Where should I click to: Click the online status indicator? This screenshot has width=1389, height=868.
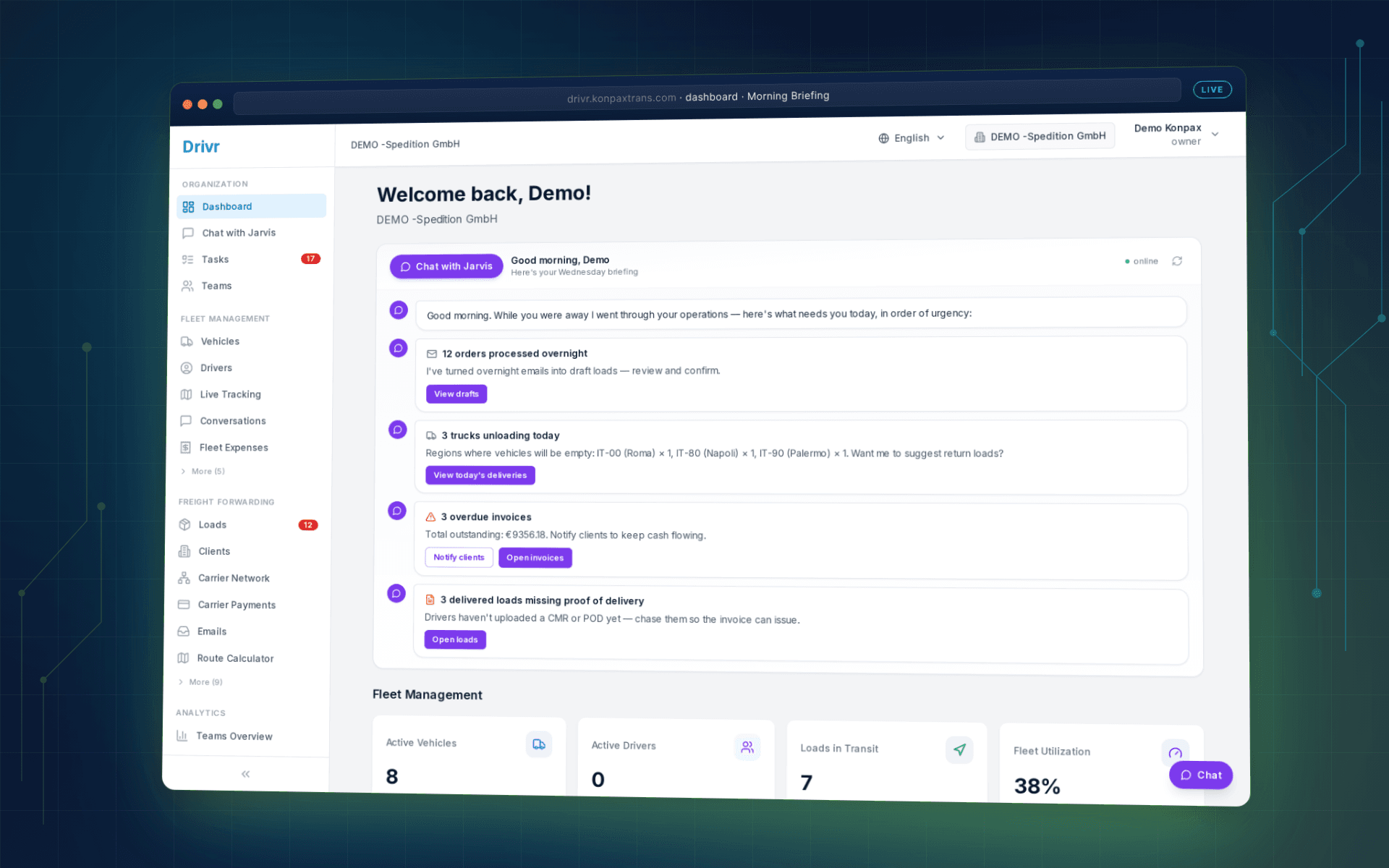tap(1142, 261)
